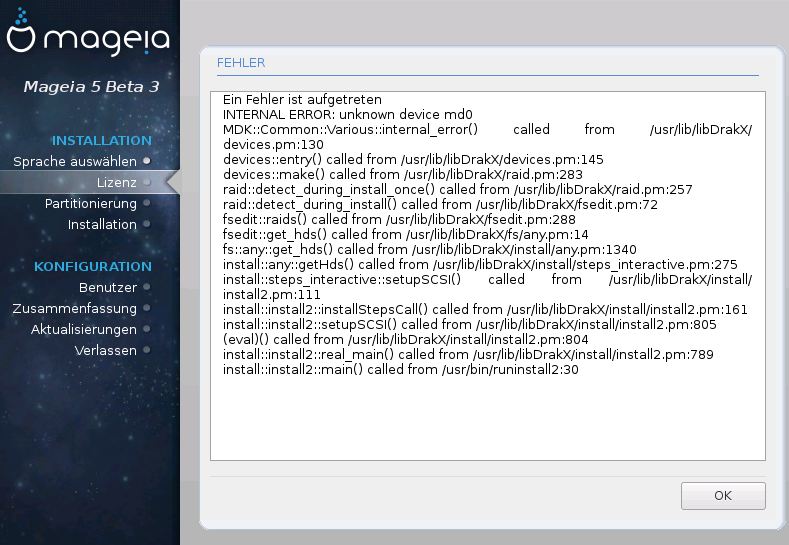
Task: Click the line 'devices::entry() called from' devices.pm:145
Action: click(x=413, y=160)
